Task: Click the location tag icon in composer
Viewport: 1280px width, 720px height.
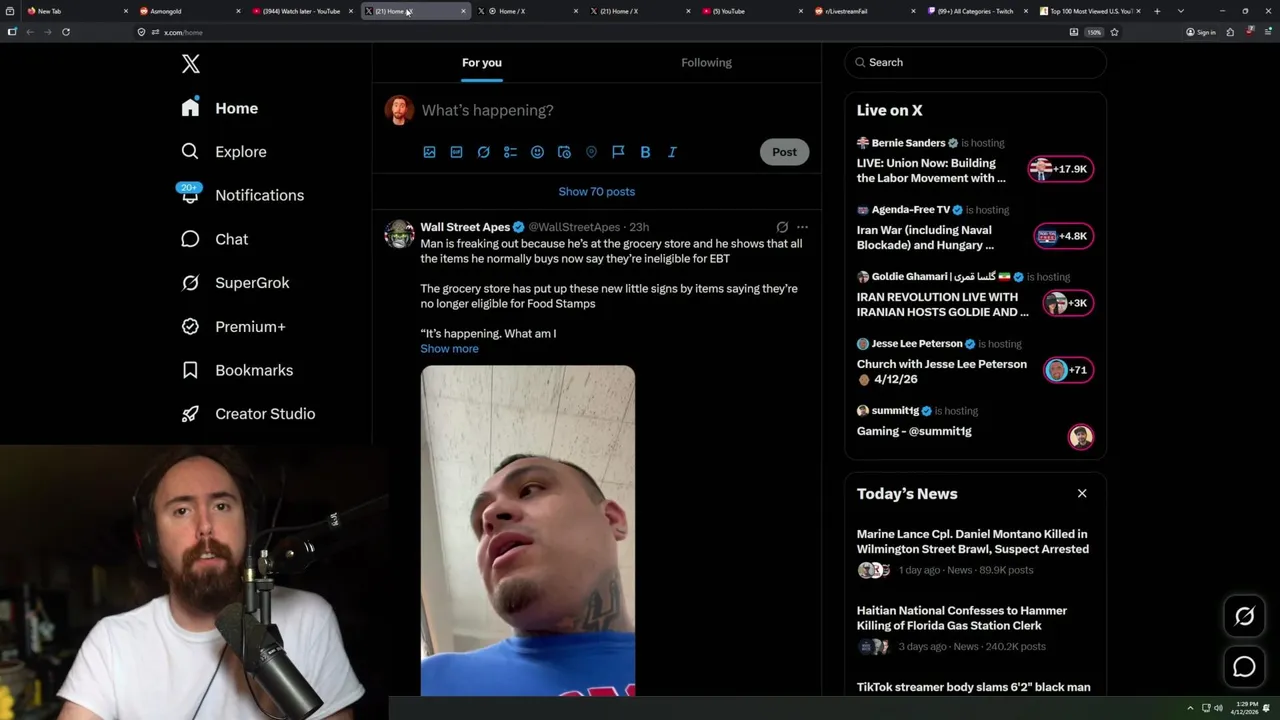Action: coord(591,152)
